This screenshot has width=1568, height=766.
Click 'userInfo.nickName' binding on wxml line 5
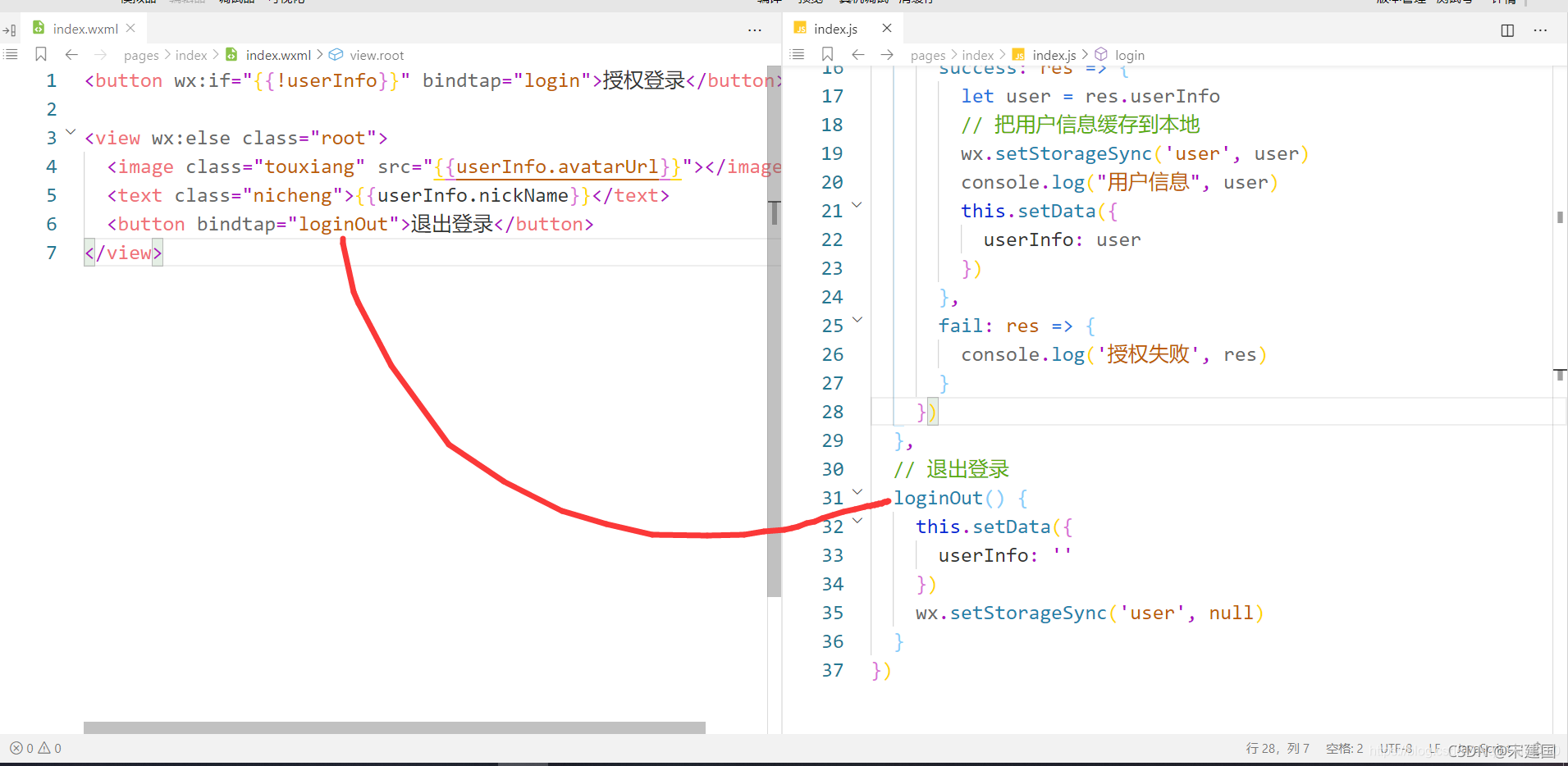click(473, 195)
